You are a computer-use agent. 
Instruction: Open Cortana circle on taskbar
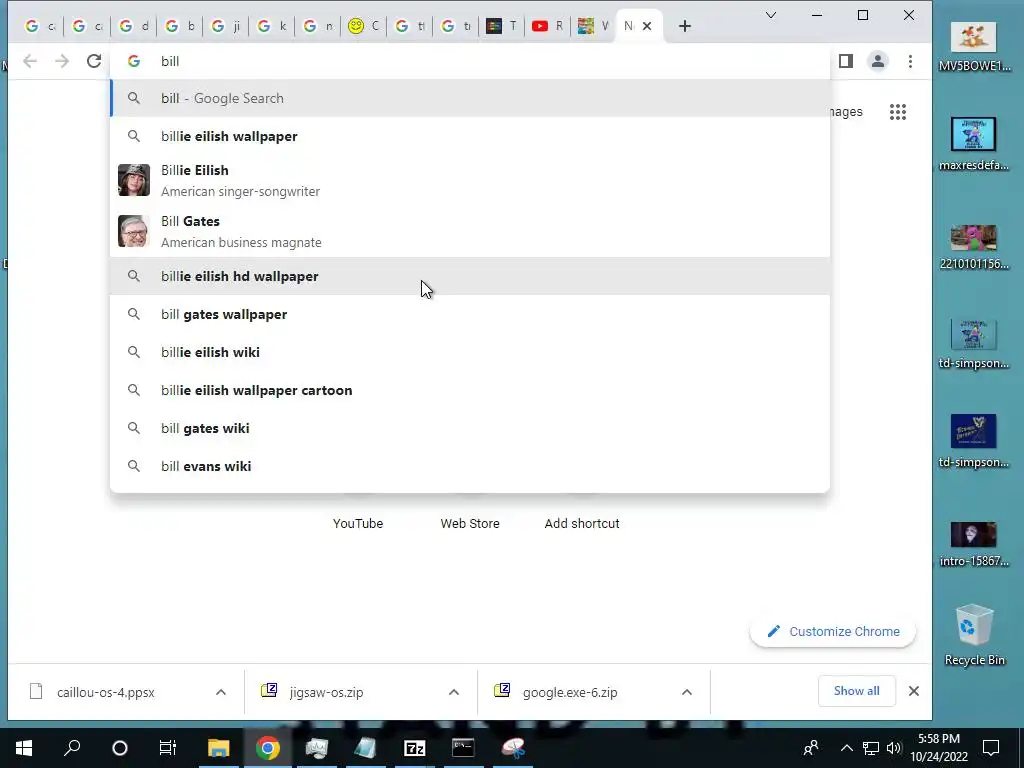tap(120, 747)
